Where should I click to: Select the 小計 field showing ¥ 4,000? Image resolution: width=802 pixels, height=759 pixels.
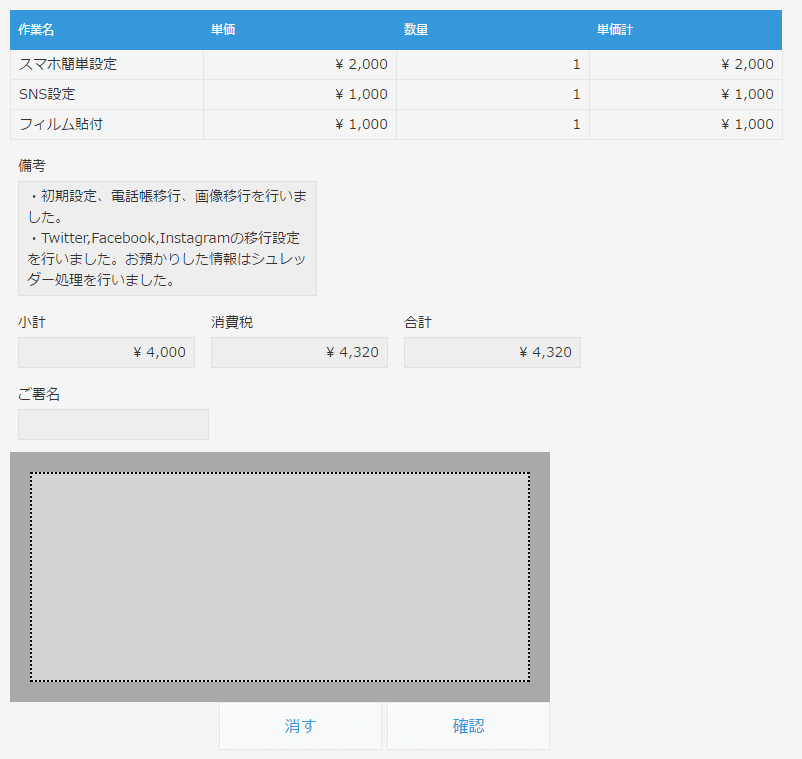106,352
